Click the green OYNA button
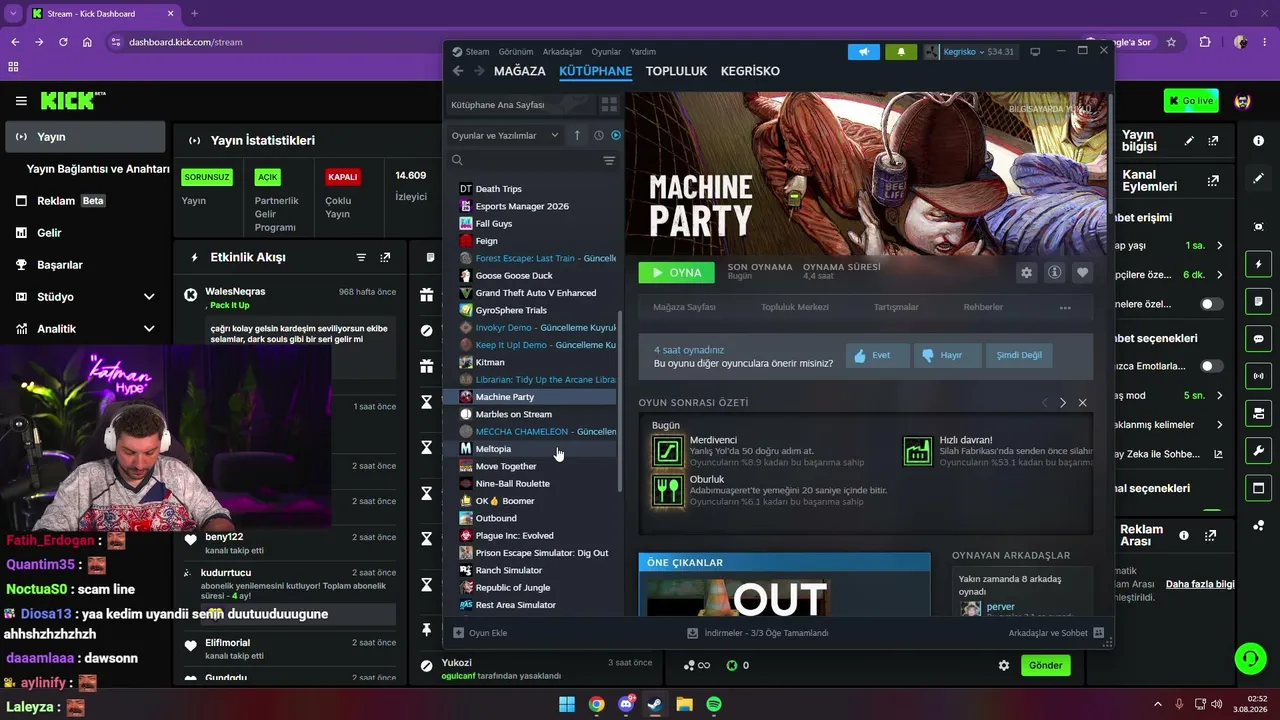 [677, 272]
